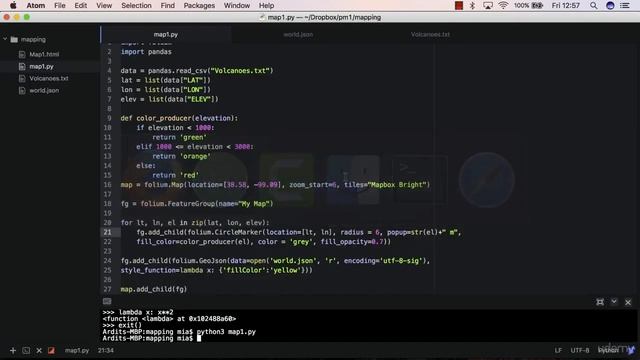Click the 'green' return string
This screenshot has width=640, height=360.
[x=193, y=138]
